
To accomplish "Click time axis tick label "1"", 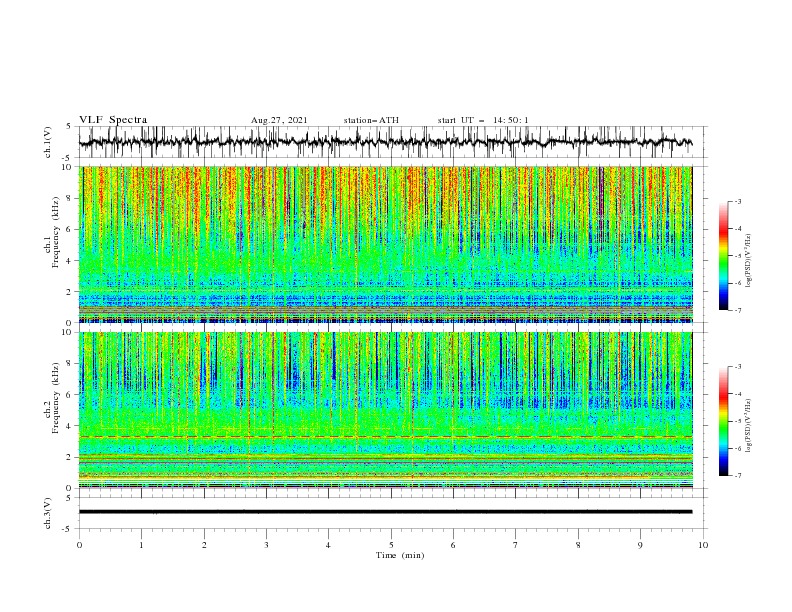I will coord(141,545).
